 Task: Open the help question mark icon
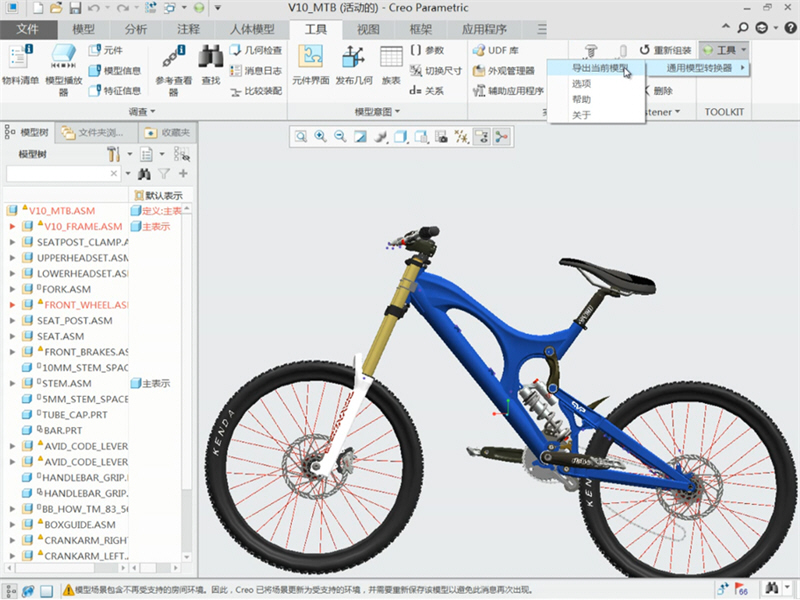[791, 28]
